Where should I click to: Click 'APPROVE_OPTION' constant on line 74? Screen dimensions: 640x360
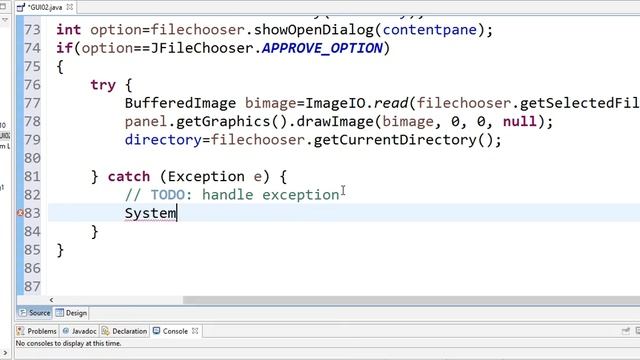click(x=322, y=48)
